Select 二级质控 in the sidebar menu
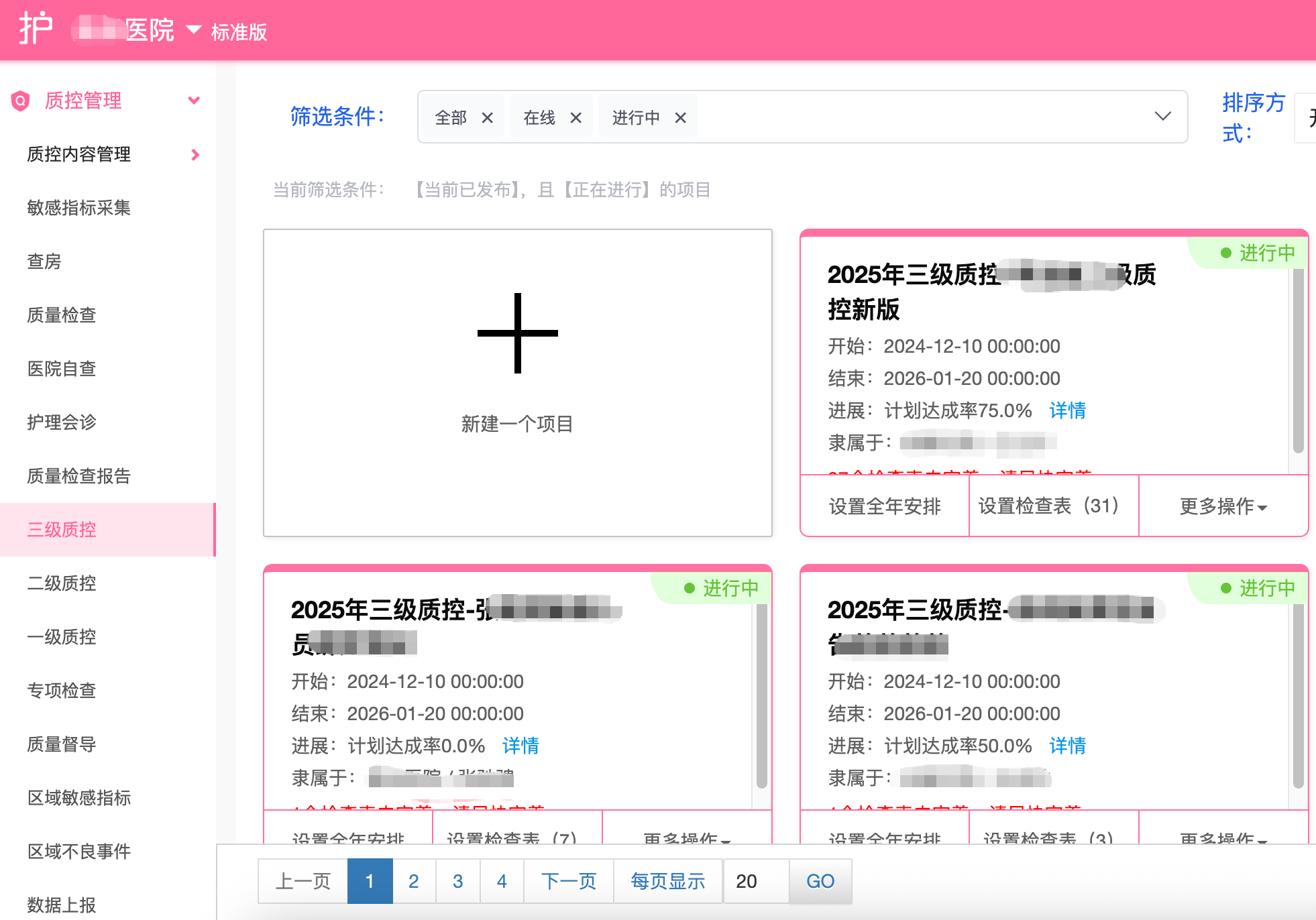1316x920 pixels. pos(62,583)
